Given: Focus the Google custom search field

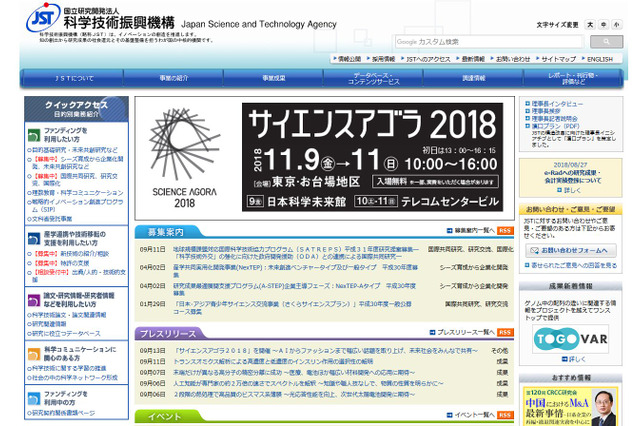Looking at the screenshot, I should pyautogui.click(x=489, y=42).
